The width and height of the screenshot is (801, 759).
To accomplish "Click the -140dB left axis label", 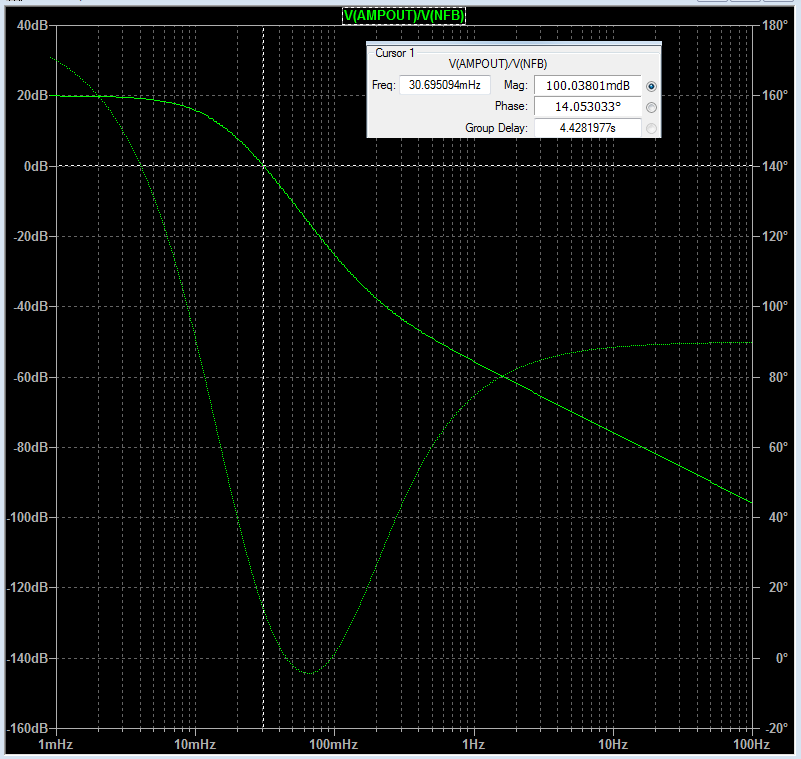I will pyautogui.click(x=27, y=658).
